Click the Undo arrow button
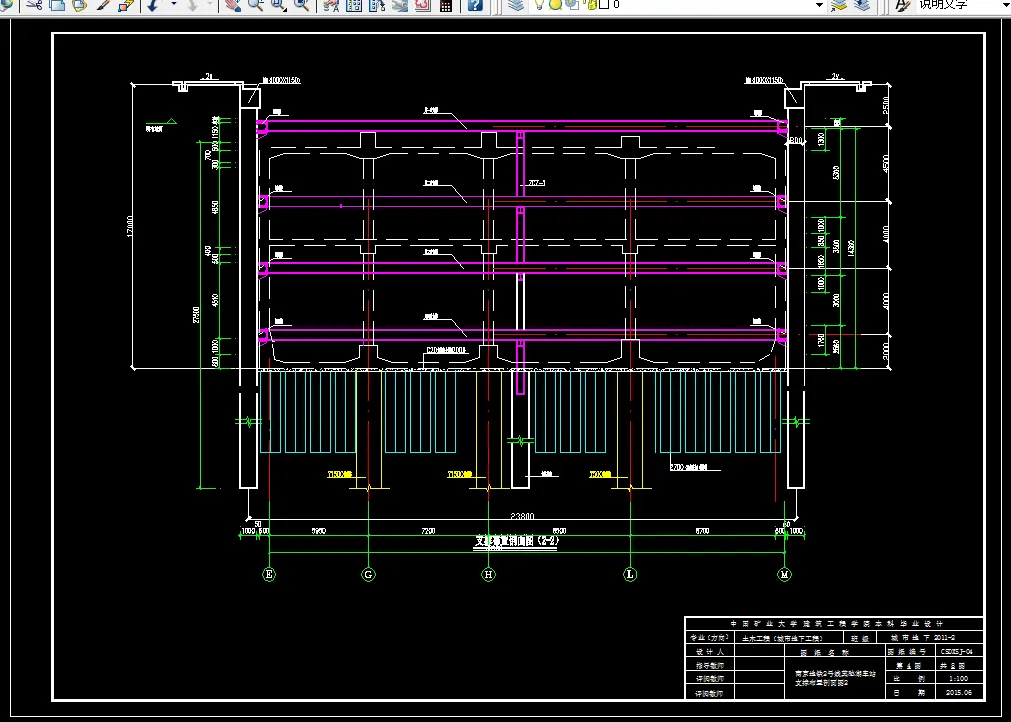Screen dimensions: 1011x722 pos(153,5)
